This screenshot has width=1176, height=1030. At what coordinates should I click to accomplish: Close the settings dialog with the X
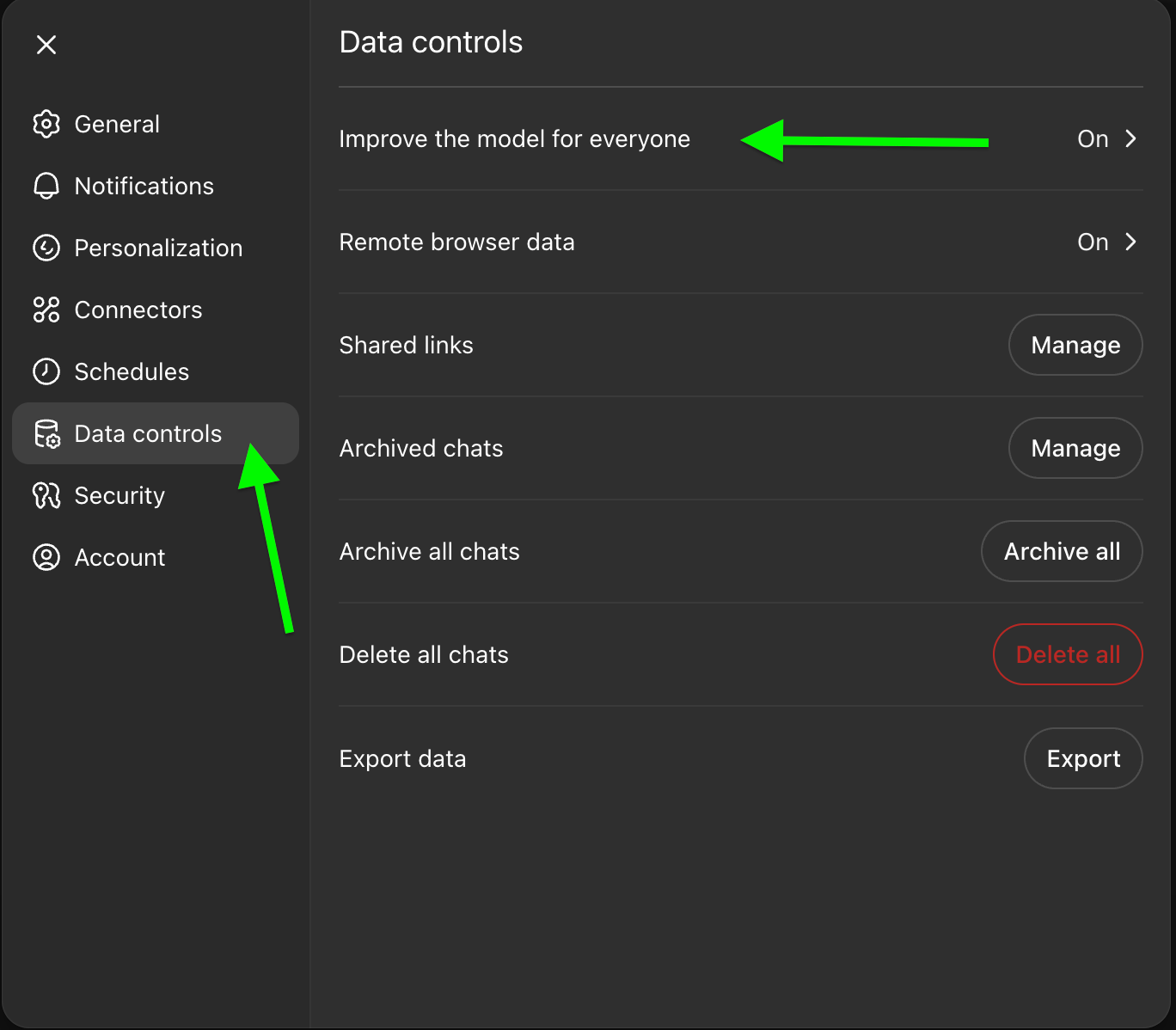click(x=46, y=44)
